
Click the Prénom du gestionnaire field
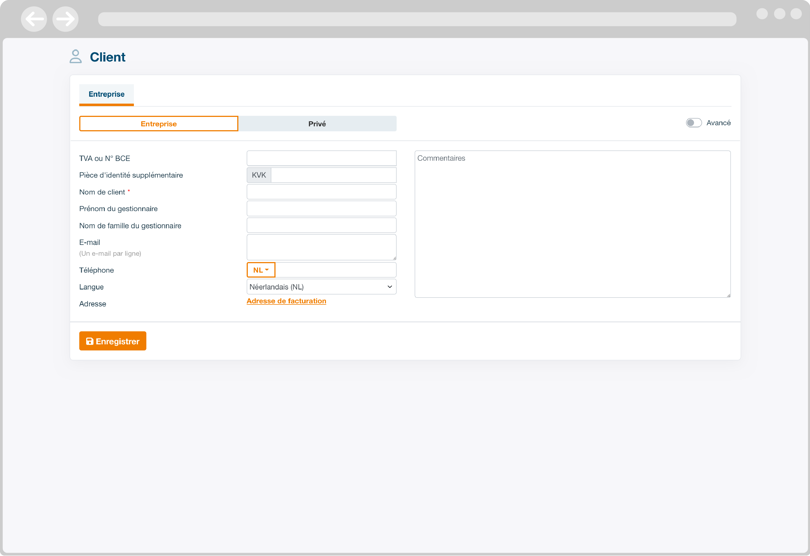pos(321,209)
